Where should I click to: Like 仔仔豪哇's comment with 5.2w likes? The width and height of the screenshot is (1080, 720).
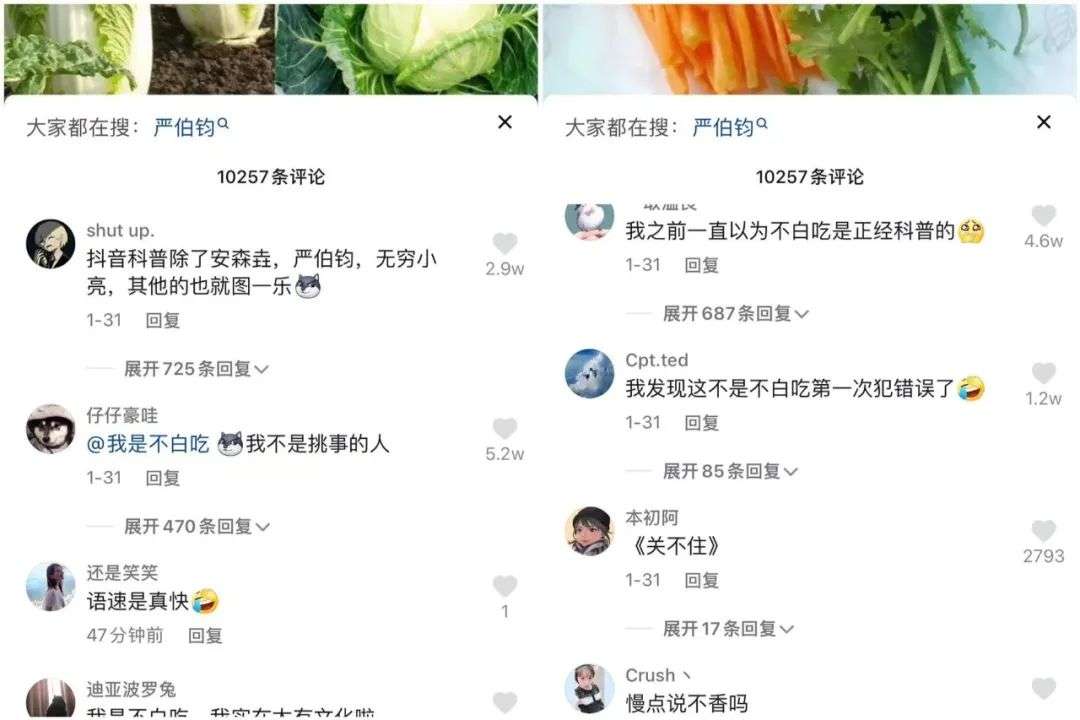(x=505, y=428)
